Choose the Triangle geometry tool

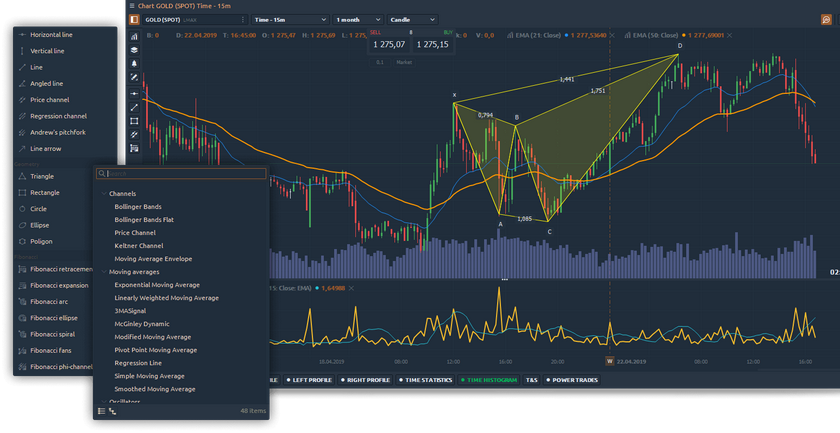click(x=42, y=176)
